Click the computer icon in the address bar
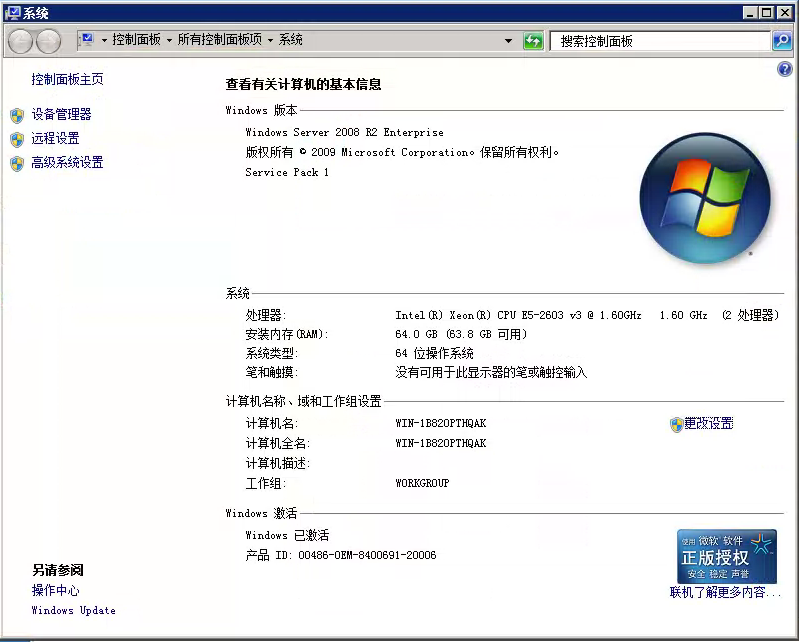Viewport: 799px width, 642px height. click(x=87, y=40)
